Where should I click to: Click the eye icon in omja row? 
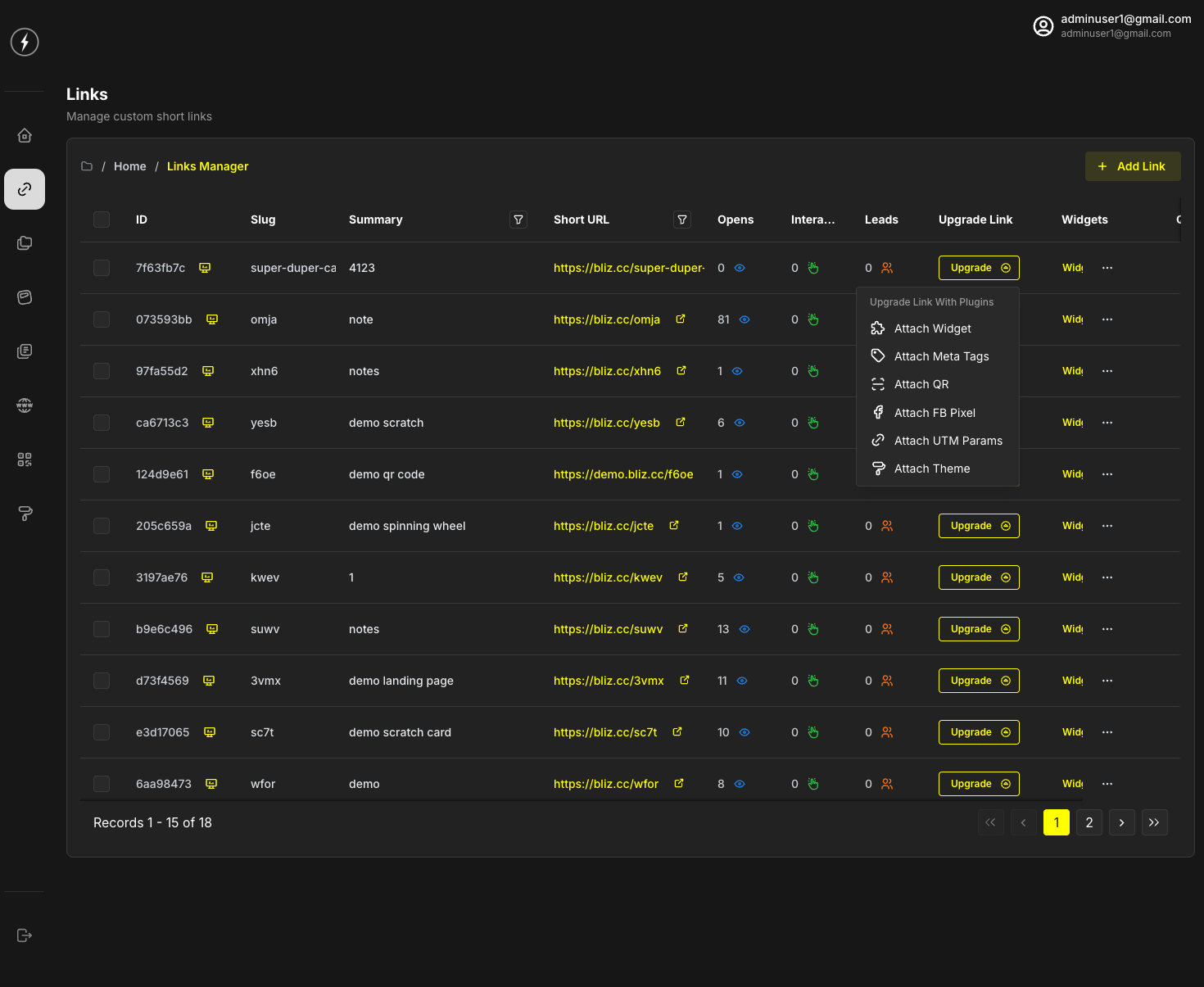(x=745, y=319)
